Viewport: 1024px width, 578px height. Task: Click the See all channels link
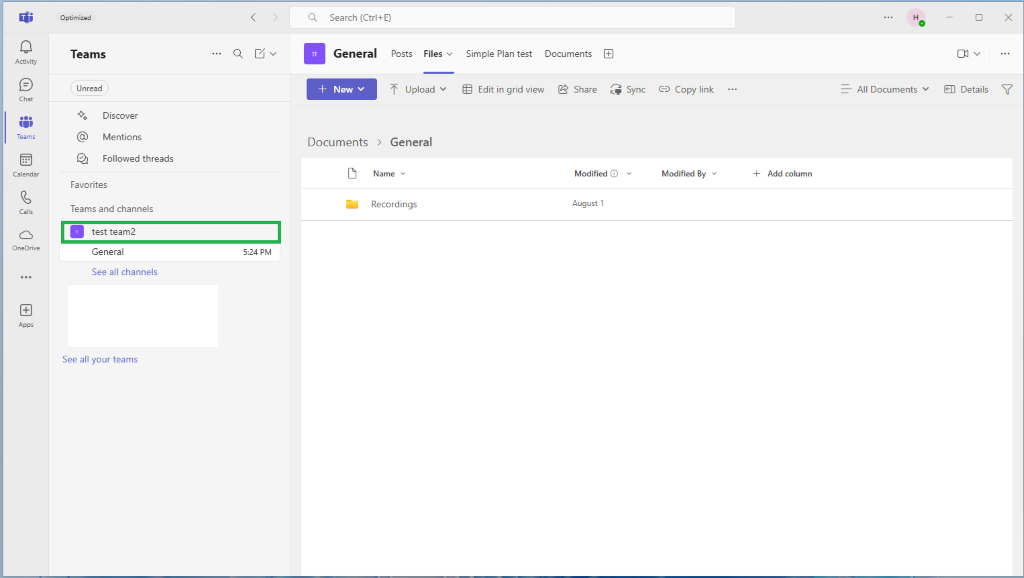coord(124,272)
